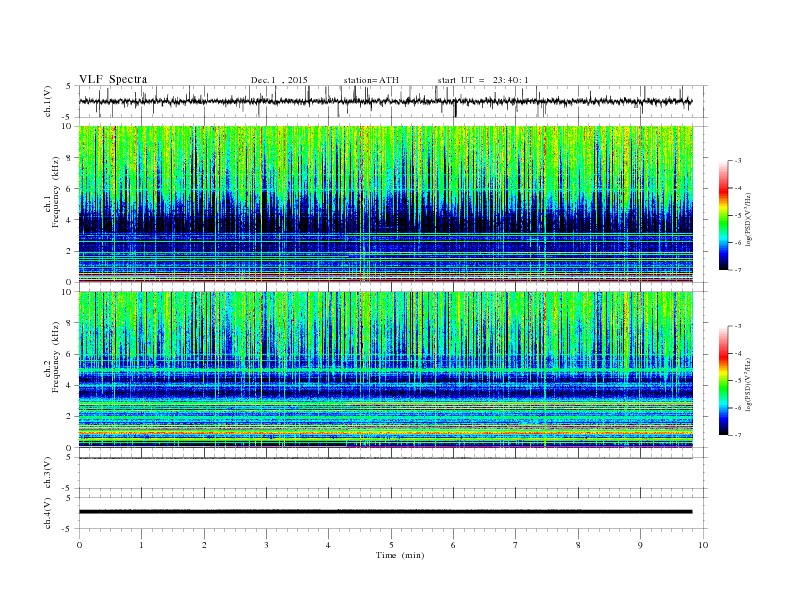
Task: Click time-axis tick label "3"
Action: [x=266, y=545]
